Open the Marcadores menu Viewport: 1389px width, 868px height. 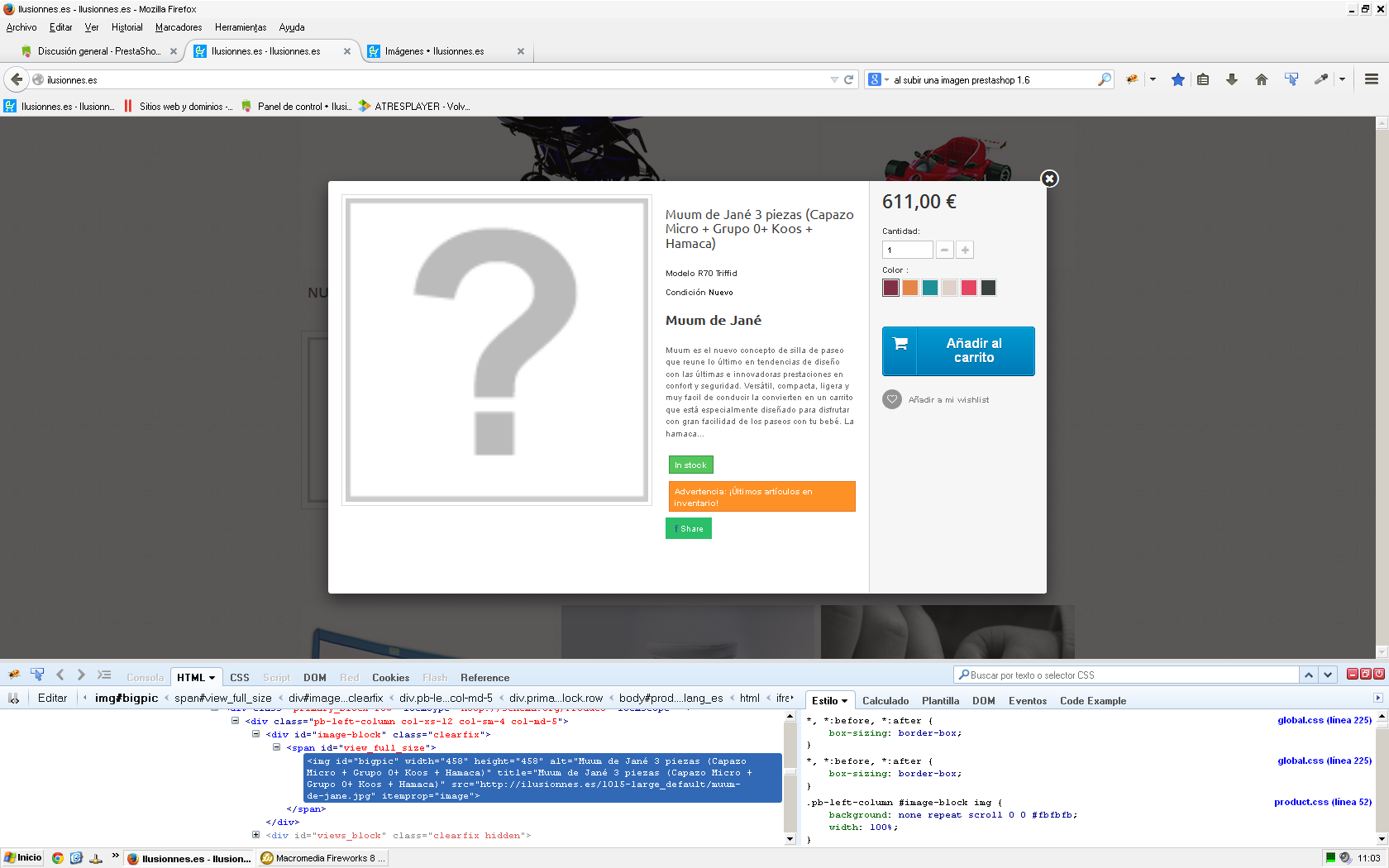pyautogui.click(x=179, y=27)
